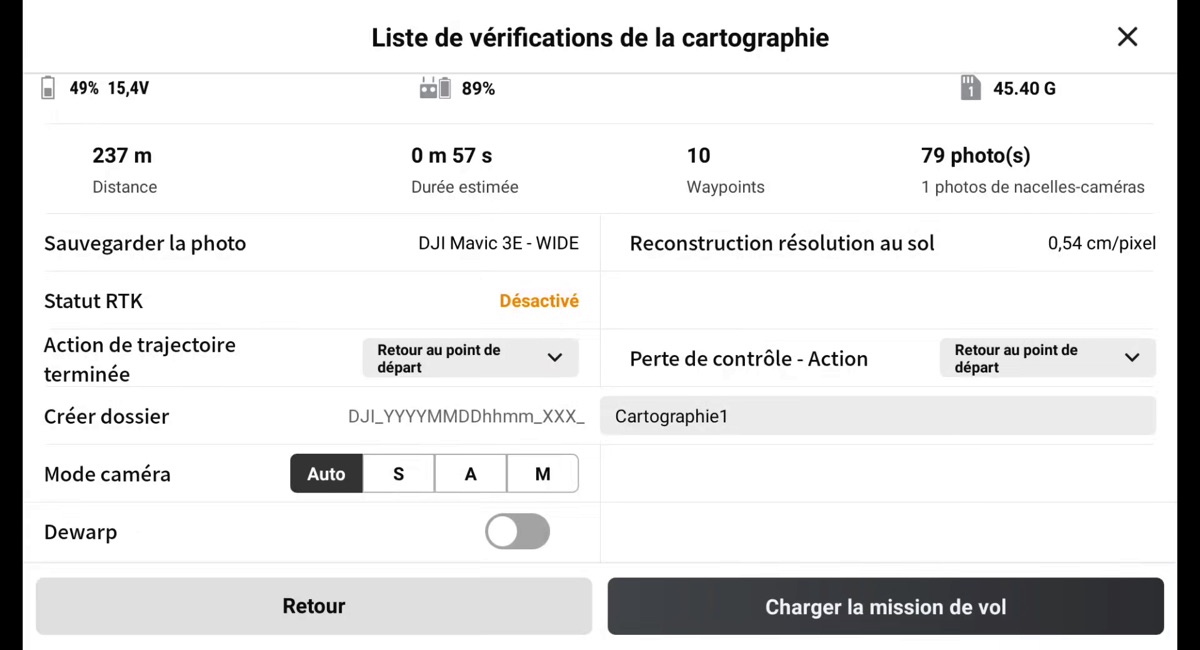Toggle the Dewarp switch
Image resolution: width=1200 pixels, height=650 pixels.
pyautogui.click(x=517, y=532)
